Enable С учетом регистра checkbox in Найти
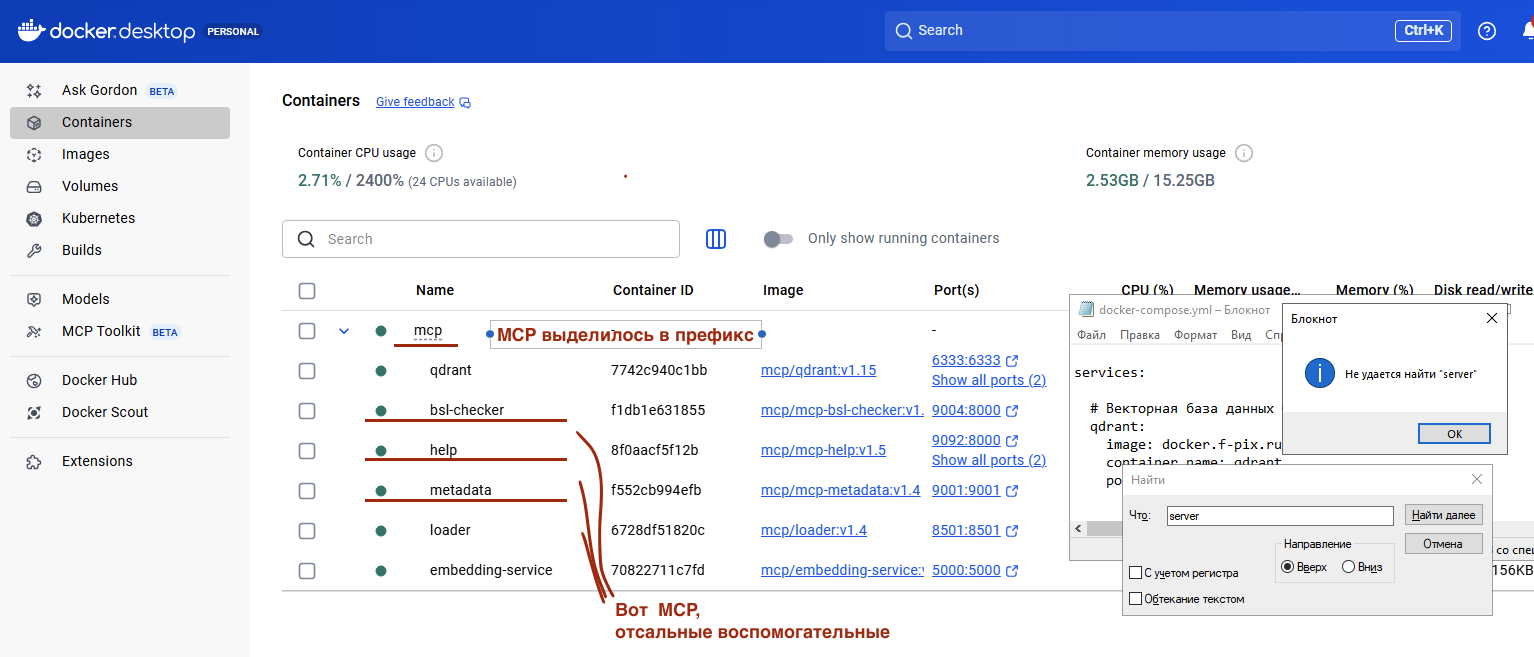1534x657 pixels. [1135, 573]
